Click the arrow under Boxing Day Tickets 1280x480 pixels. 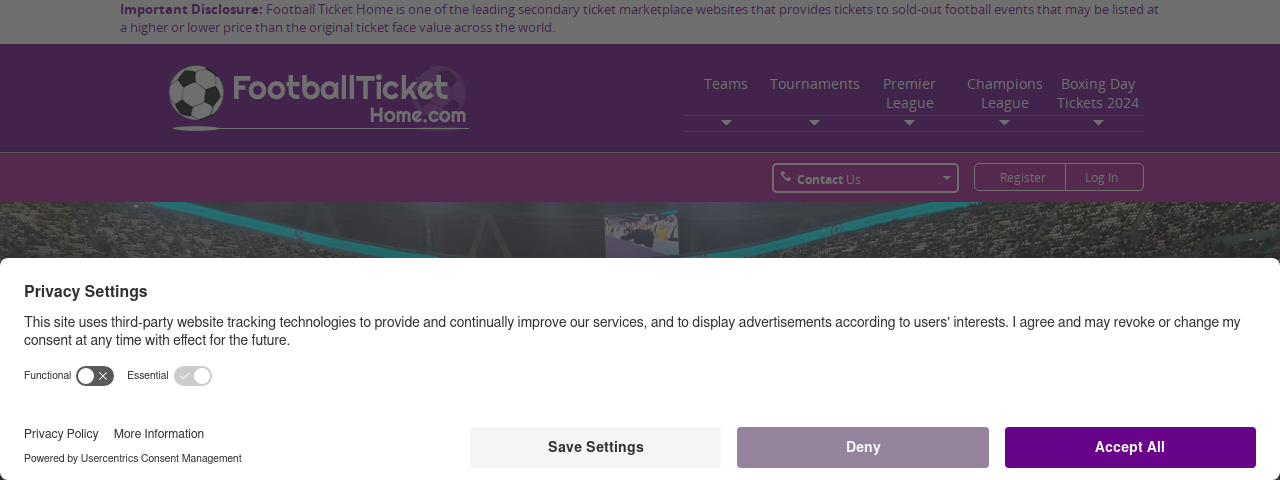click(1098, 123)
